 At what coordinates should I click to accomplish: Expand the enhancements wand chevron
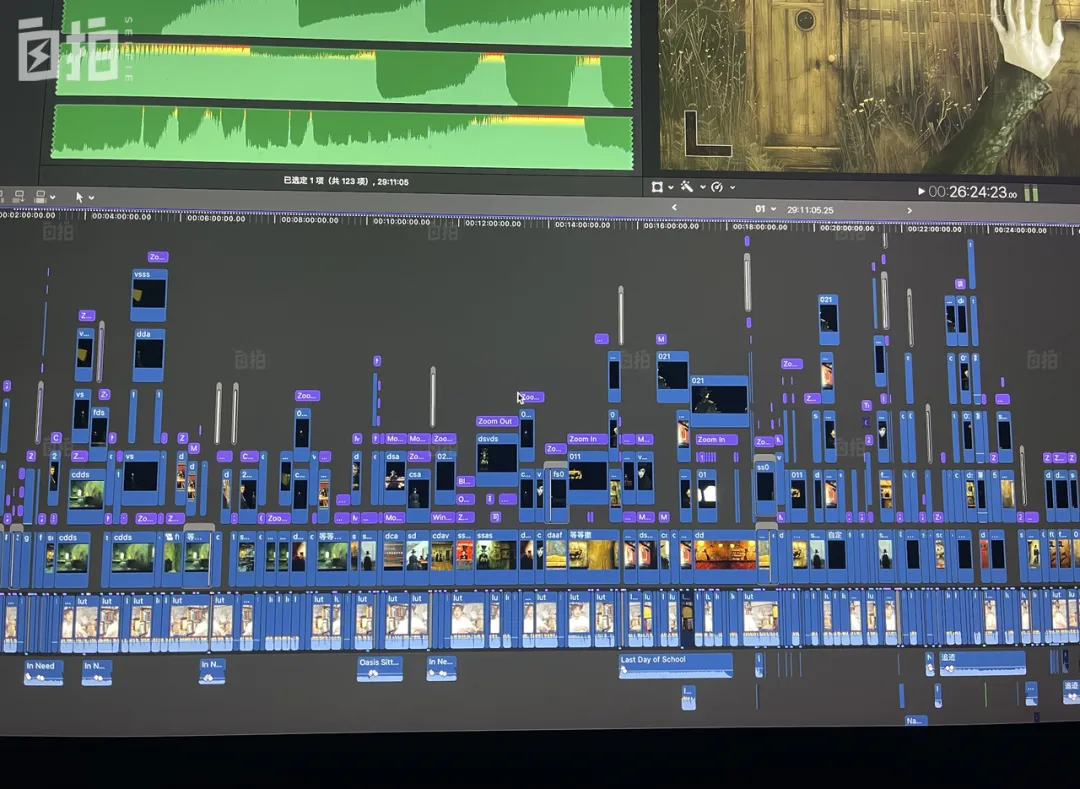(x=702, y=187)
